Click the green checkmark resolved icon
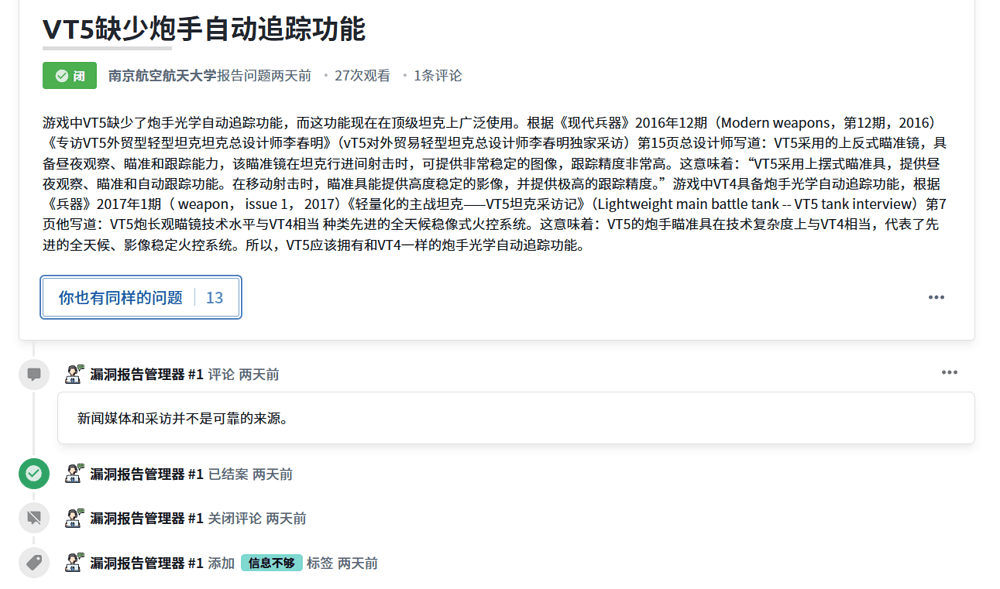 tap(34, 474)
